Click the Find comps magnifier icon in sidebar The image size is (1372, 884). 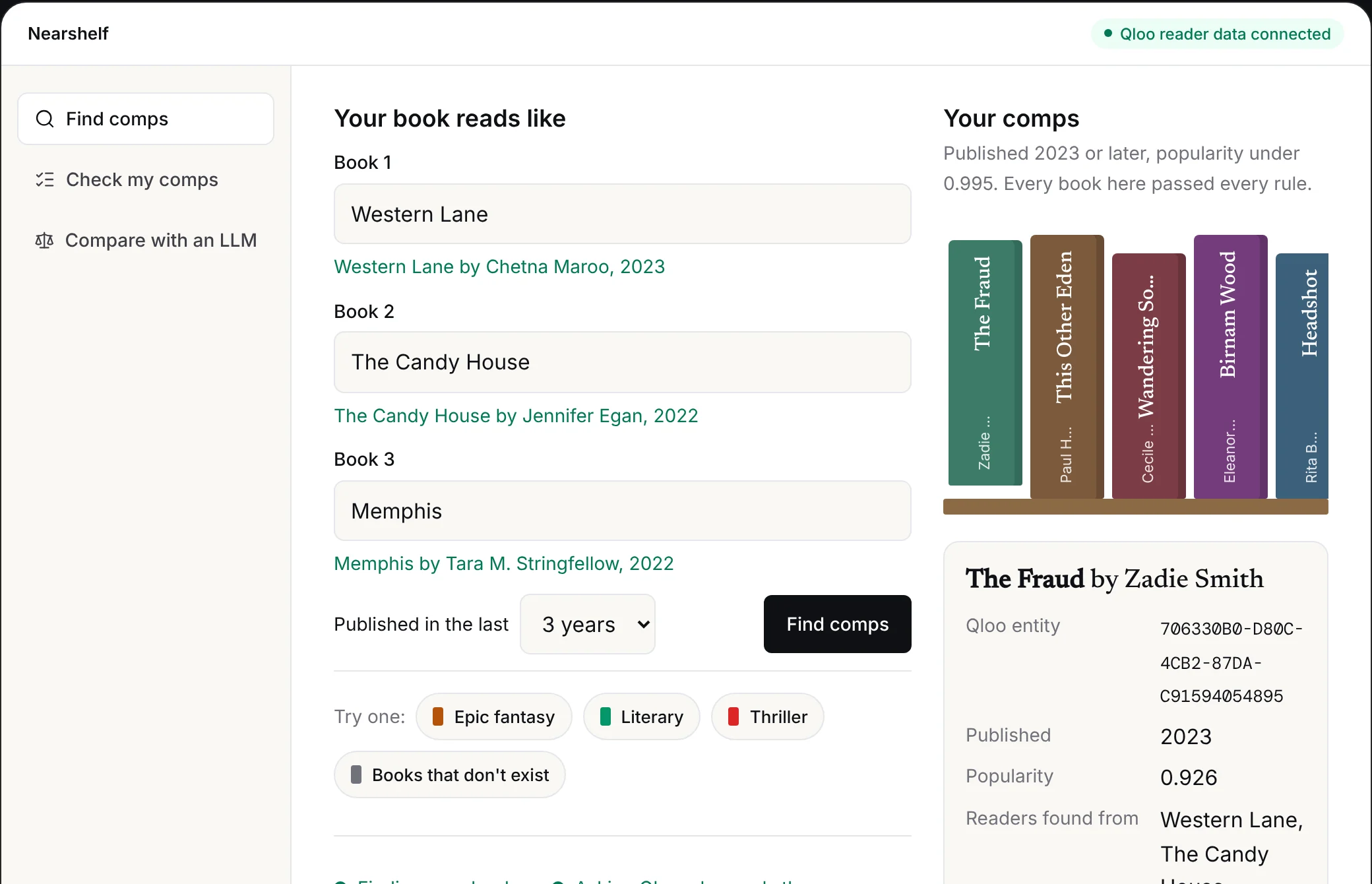[45, 119]
